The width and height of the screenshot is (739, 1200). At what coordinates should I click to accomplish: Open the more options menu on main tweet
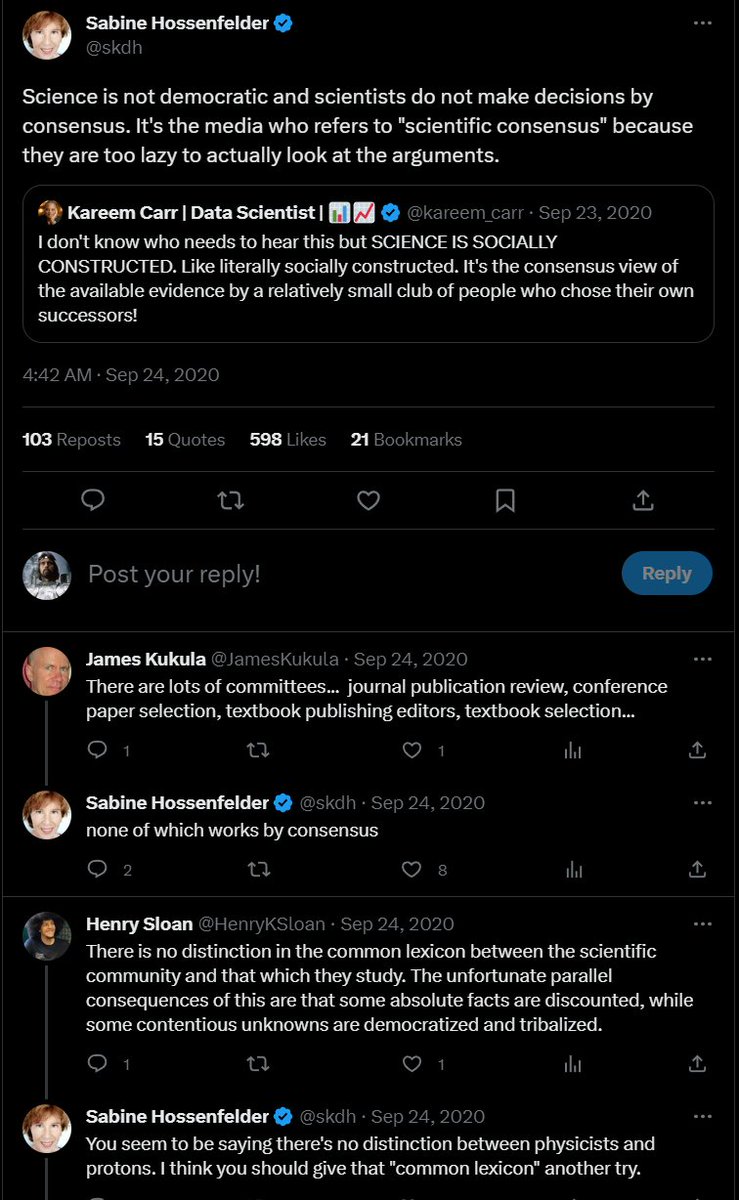[702, 23]
